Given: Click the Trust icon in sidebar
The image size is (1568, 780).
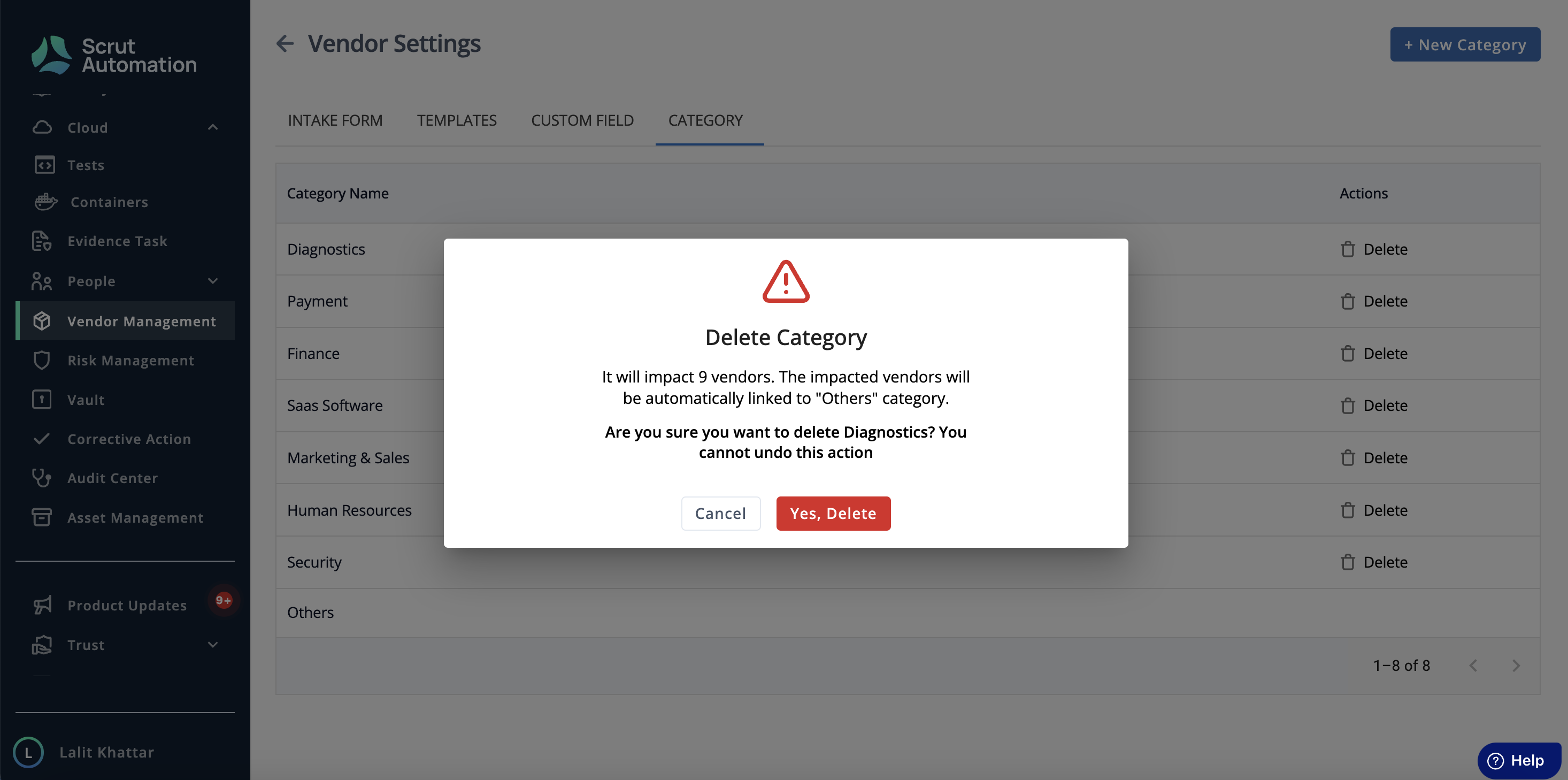Looking at the screenshot, I should coord(41,645).
